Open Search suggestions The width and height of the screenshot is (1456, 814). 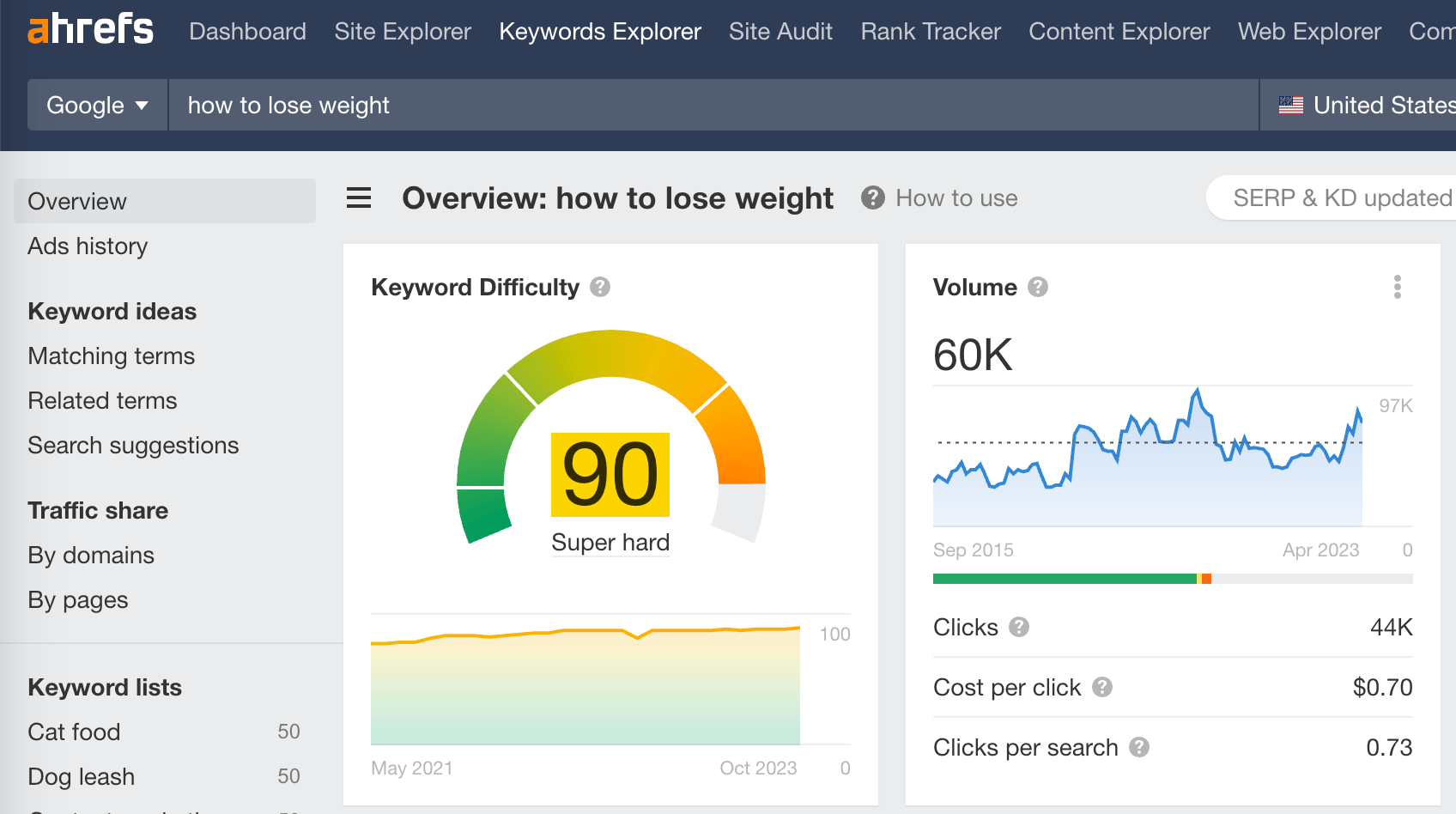(x=133, y=446)
